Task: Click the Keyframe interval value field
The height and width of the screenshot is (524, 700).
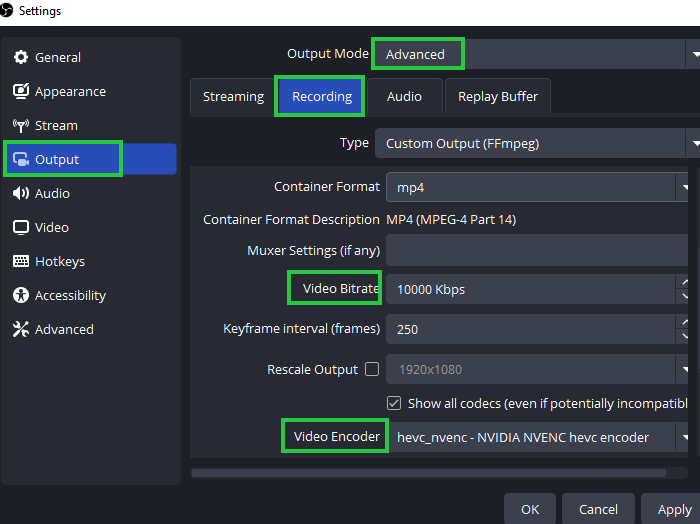Action: (x=530, y=329)
